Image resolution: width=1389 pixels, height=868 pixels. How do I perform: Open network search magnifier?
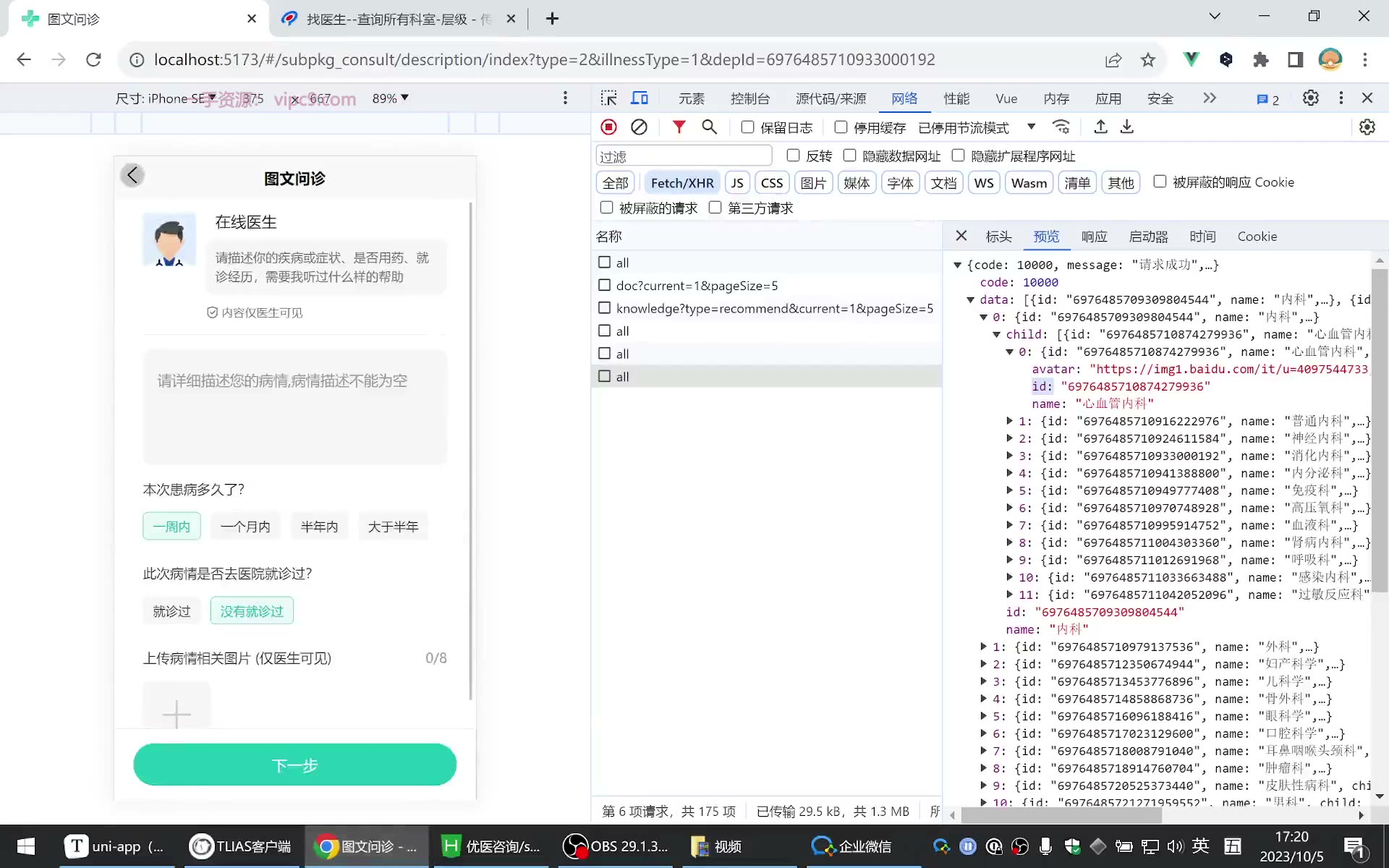tap(710, 127)
